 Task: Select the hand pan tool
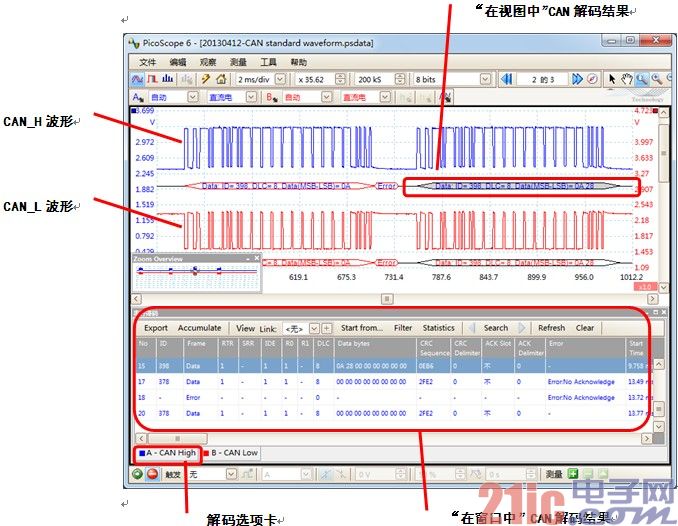click(x=627, y=79)
